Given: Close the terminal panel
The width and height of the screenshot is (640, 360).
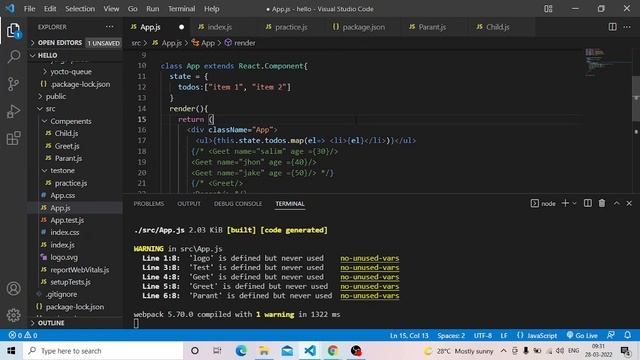Looking at the screenshot, I should (x=629, y=203).
